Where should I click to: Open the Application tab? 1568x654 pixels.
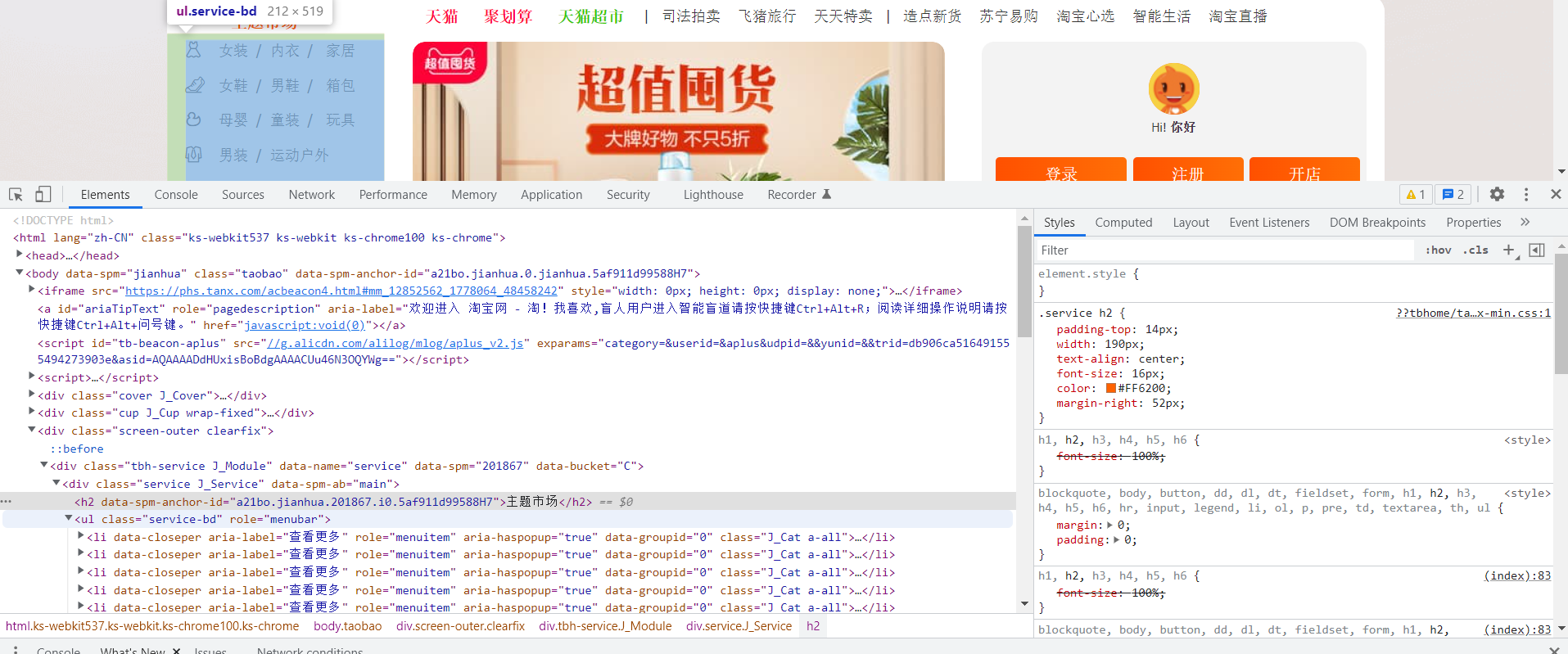click(x=552, y=194)
